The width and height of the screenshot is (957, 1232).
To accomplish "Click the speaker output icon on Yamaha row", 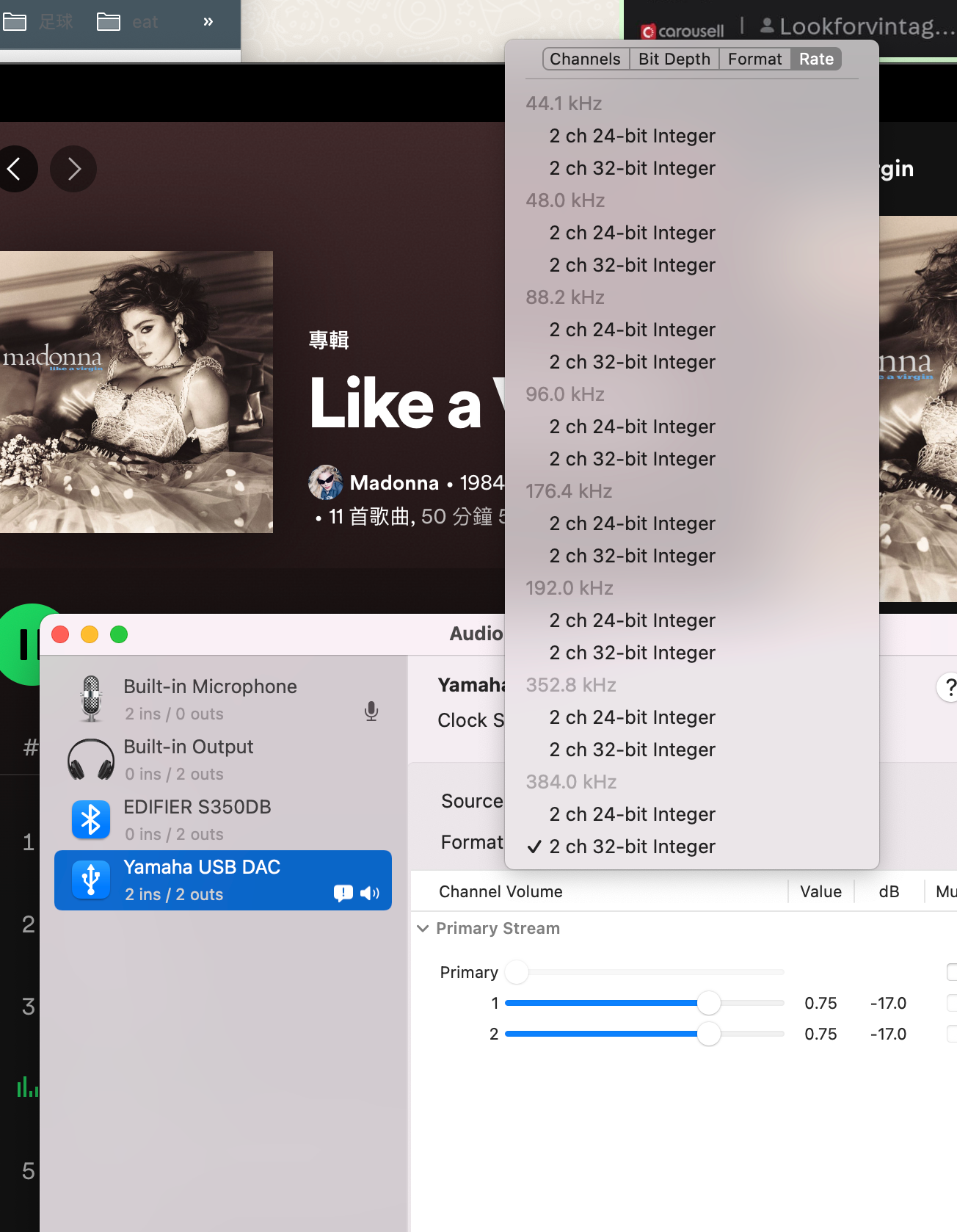I will click(370, 894).
